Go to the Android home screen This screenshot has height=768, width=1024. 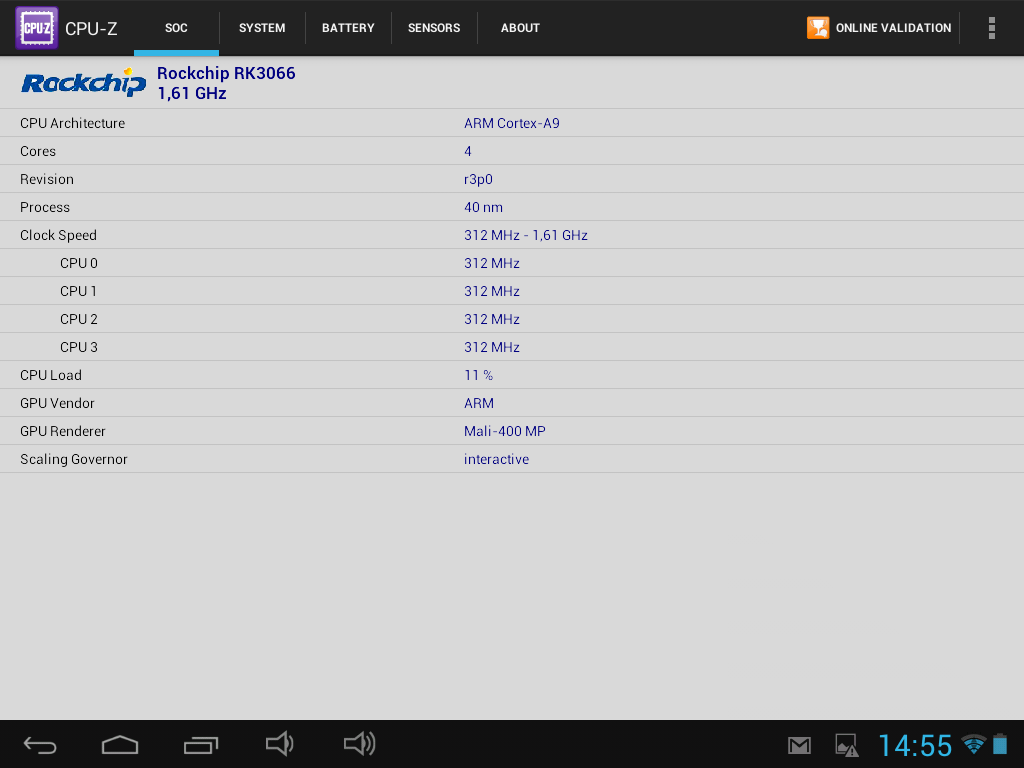(120, 744)
